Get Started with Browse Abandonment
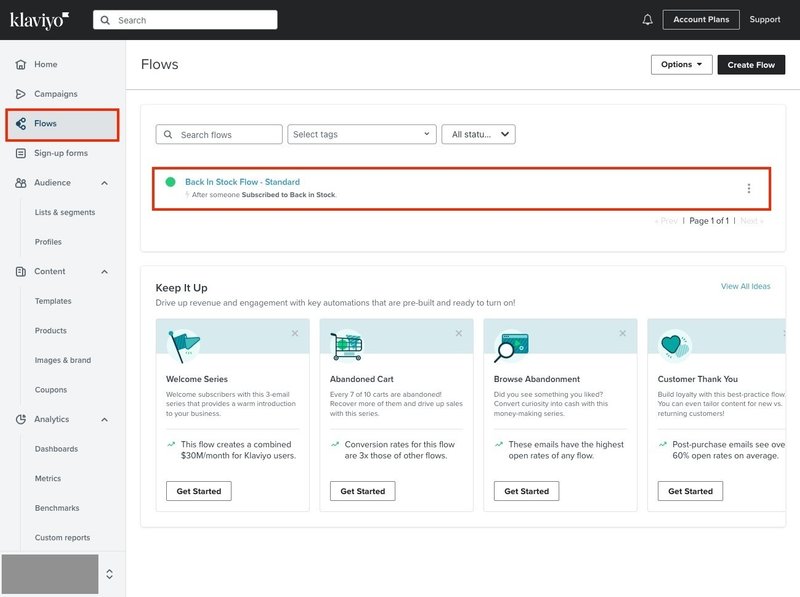The image size is (800, 597). [x=527, y=491]
